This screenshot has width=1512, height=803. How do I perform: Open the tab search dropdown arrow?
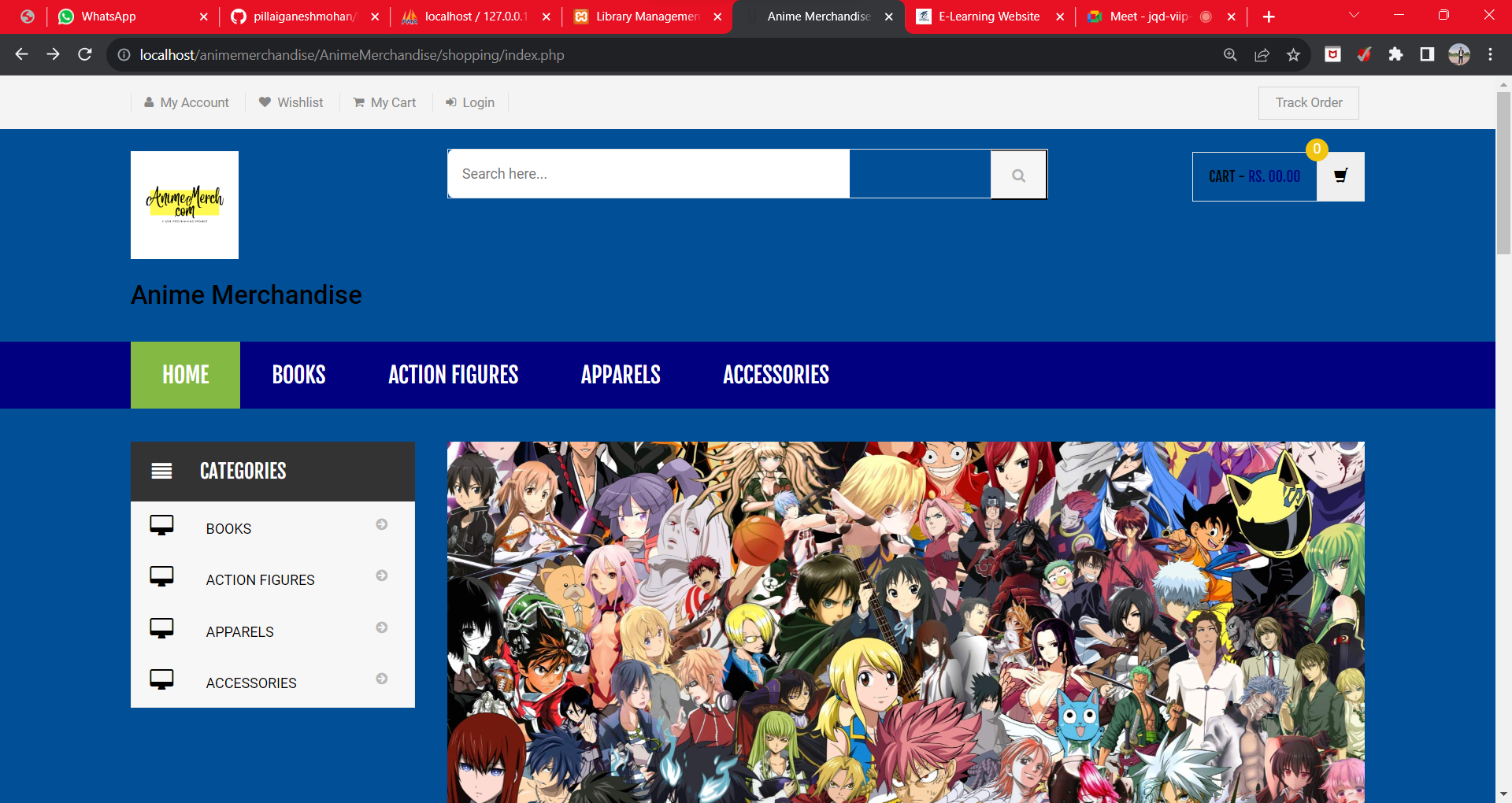pos(1354,16)
